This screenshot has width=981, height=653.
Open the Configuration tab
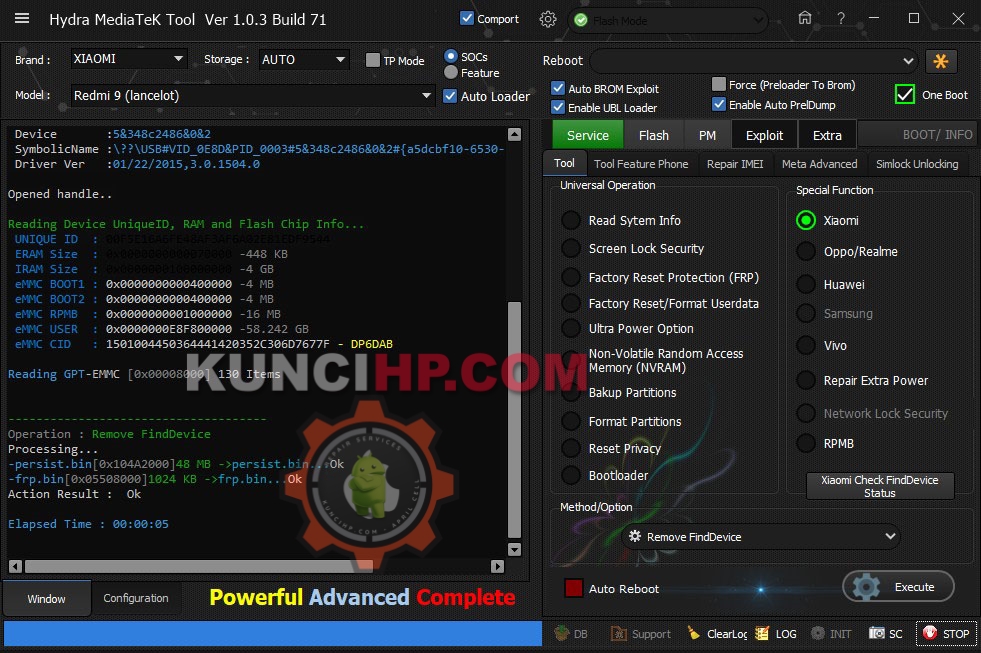click(136, 598)
